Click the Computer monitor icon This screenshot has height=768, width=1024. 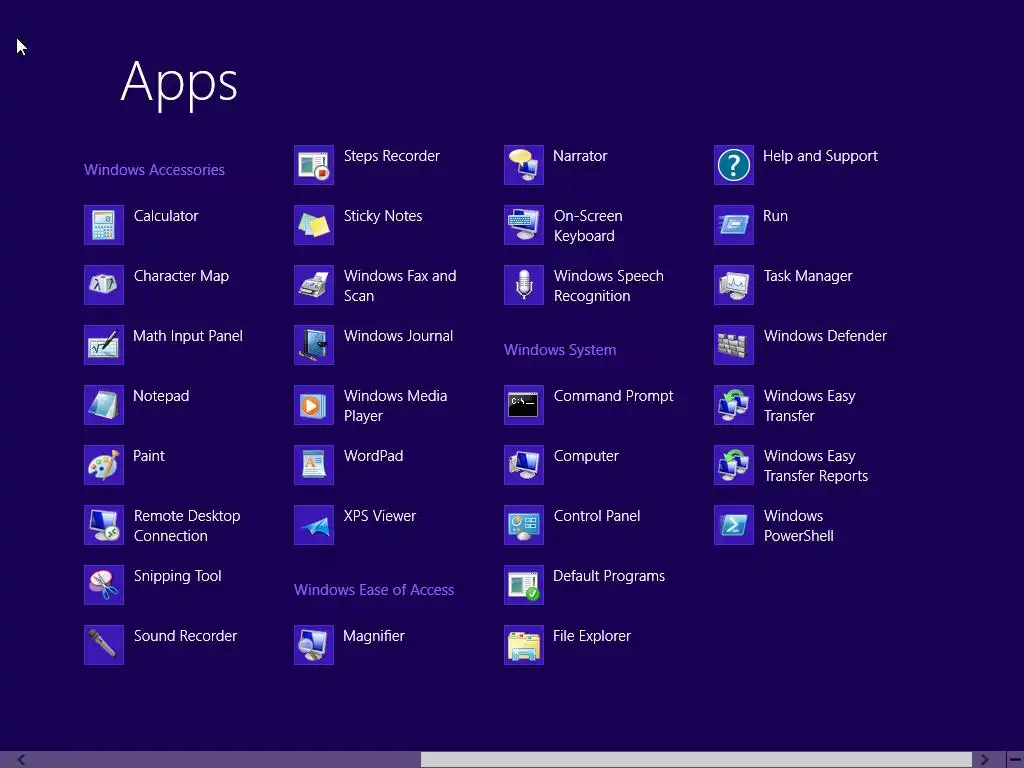coord(524,465)
